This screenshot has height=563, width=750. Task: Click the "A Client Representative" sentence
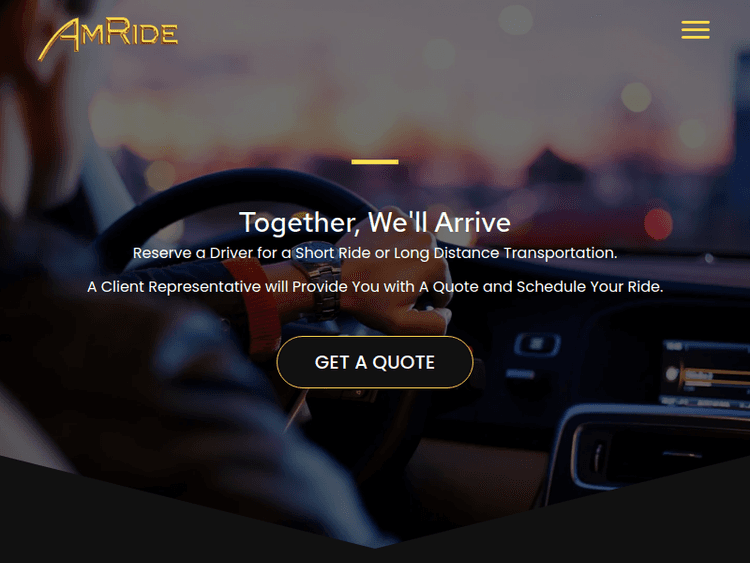pyautogui.click(x=375, y=287)
